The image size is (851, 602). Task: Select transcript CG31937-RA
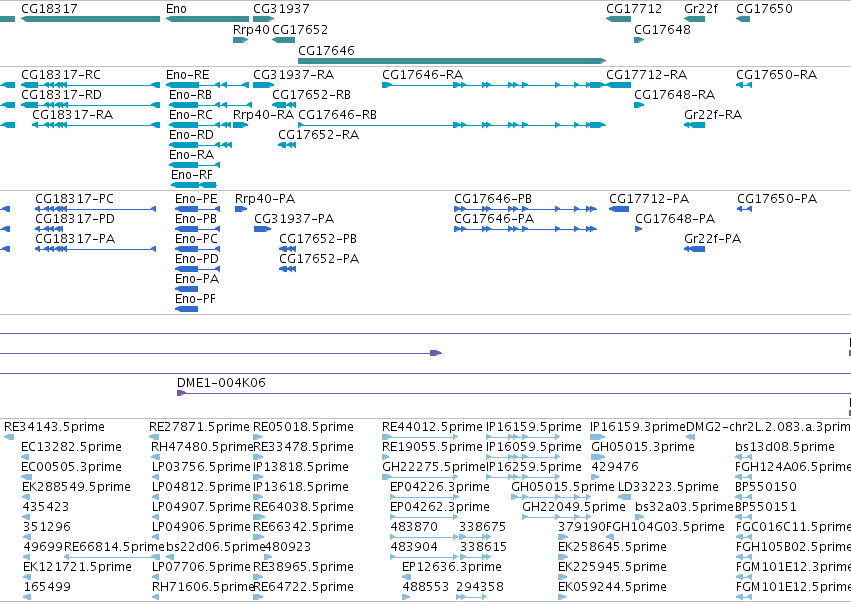294,74
